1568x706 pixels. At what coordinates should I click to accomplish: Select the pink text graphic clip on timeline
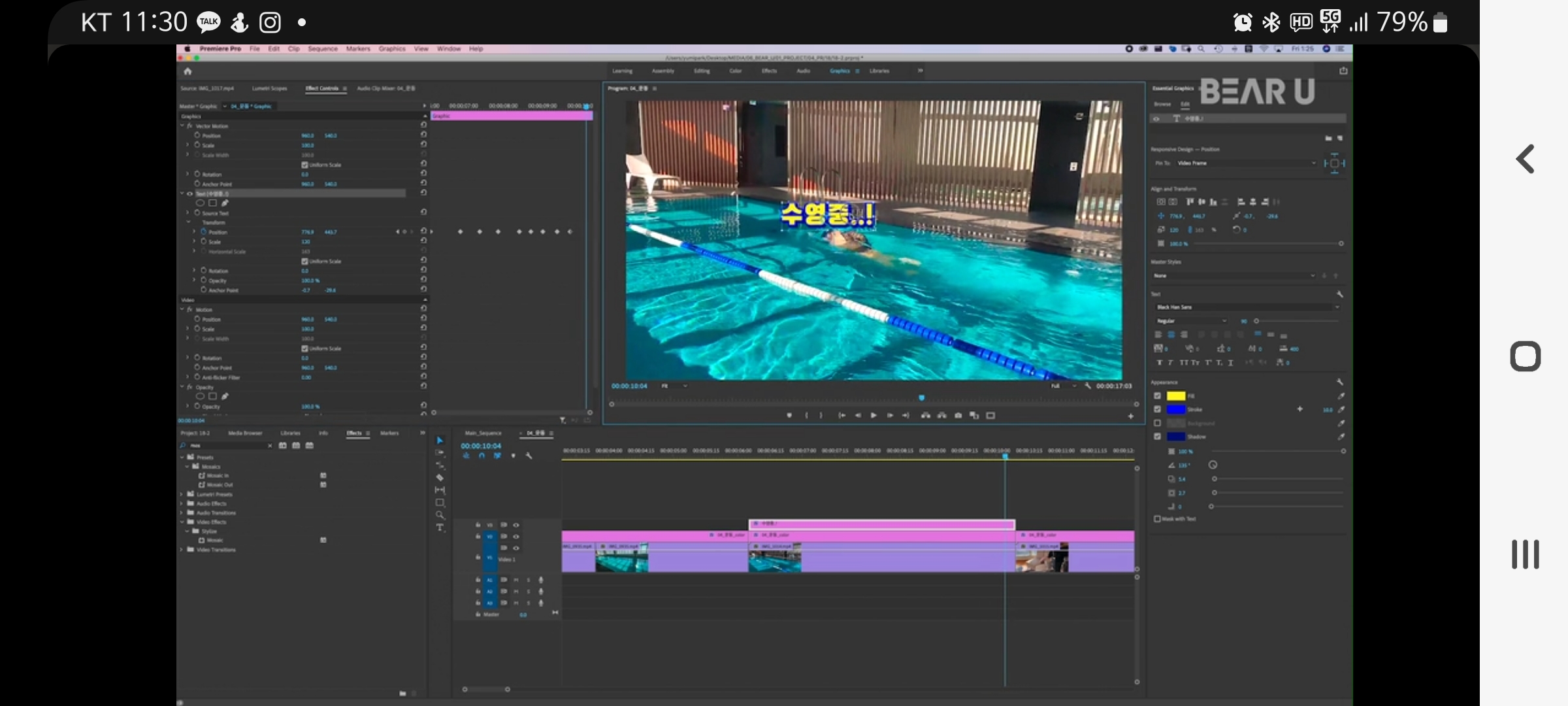[881, 524]
